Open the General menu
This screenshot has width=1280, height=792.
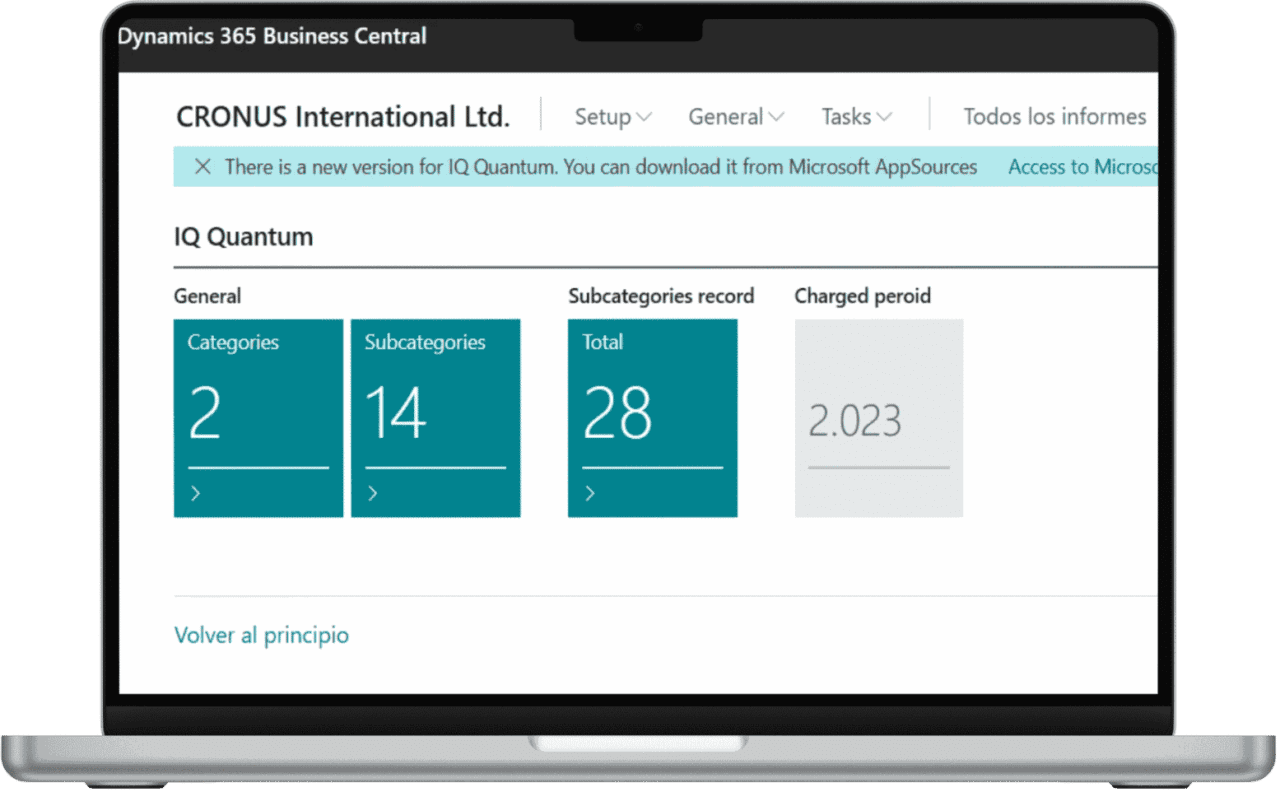click(736, 117)
